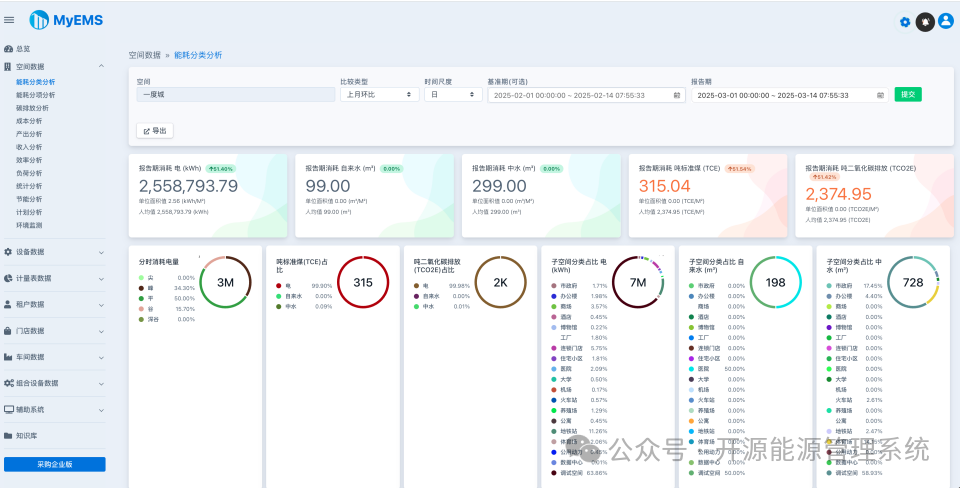Click the 导出 export button
The width and height of the screenshot is (960, 488).
click(x=155, y=131)
